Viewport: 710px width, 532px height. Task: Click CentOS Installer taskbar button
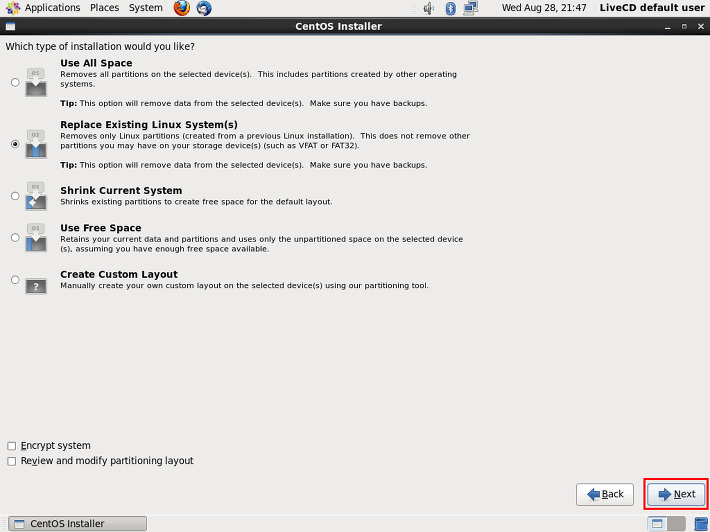pyautogui.click(x=77, y=524)
